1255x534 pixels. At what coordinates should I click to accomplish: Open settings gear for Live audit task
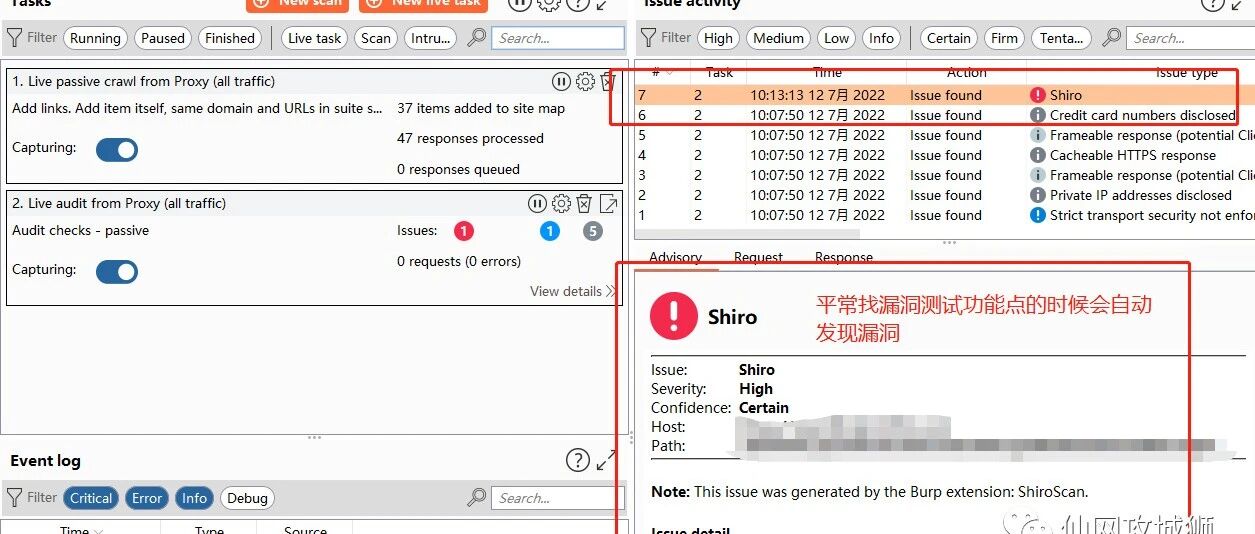(561, 204)
